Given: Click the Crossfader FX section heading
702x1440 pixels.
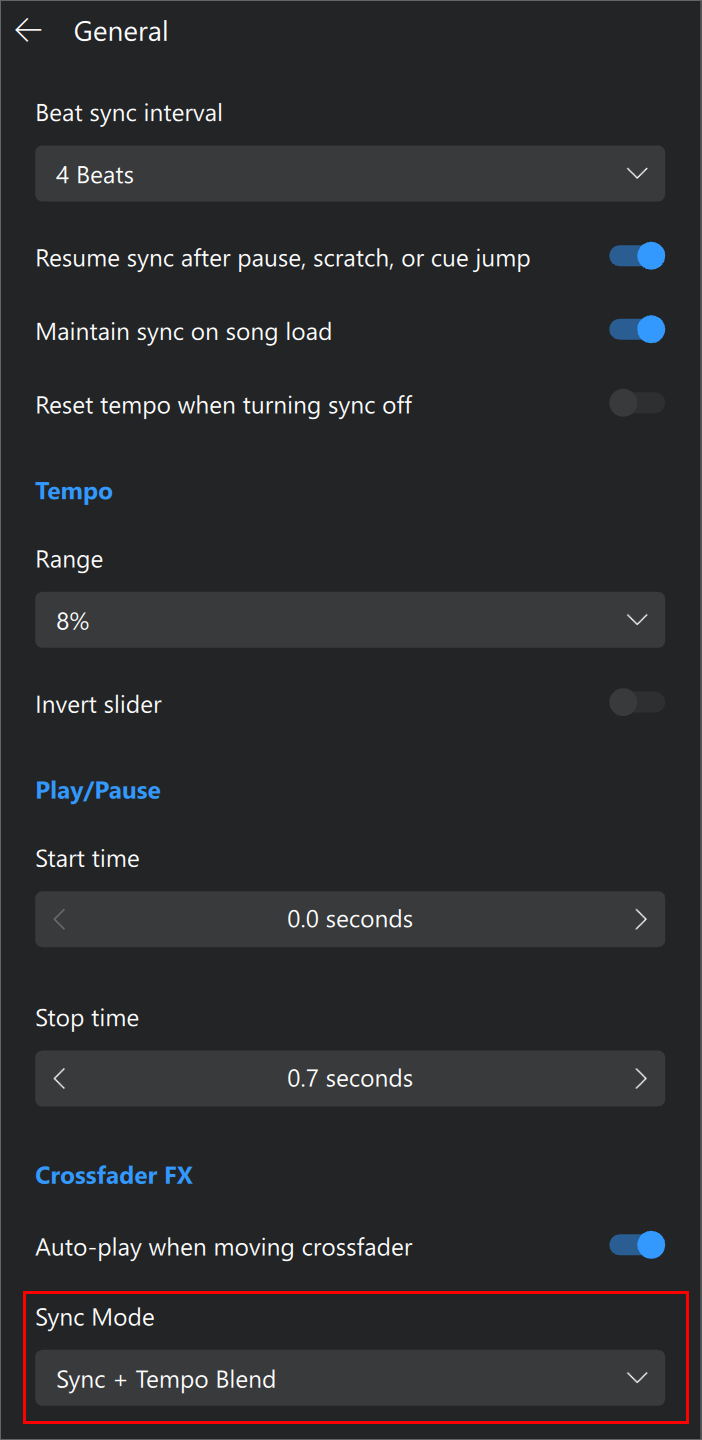Looking at the screenshot, I should coord(114,1175).
